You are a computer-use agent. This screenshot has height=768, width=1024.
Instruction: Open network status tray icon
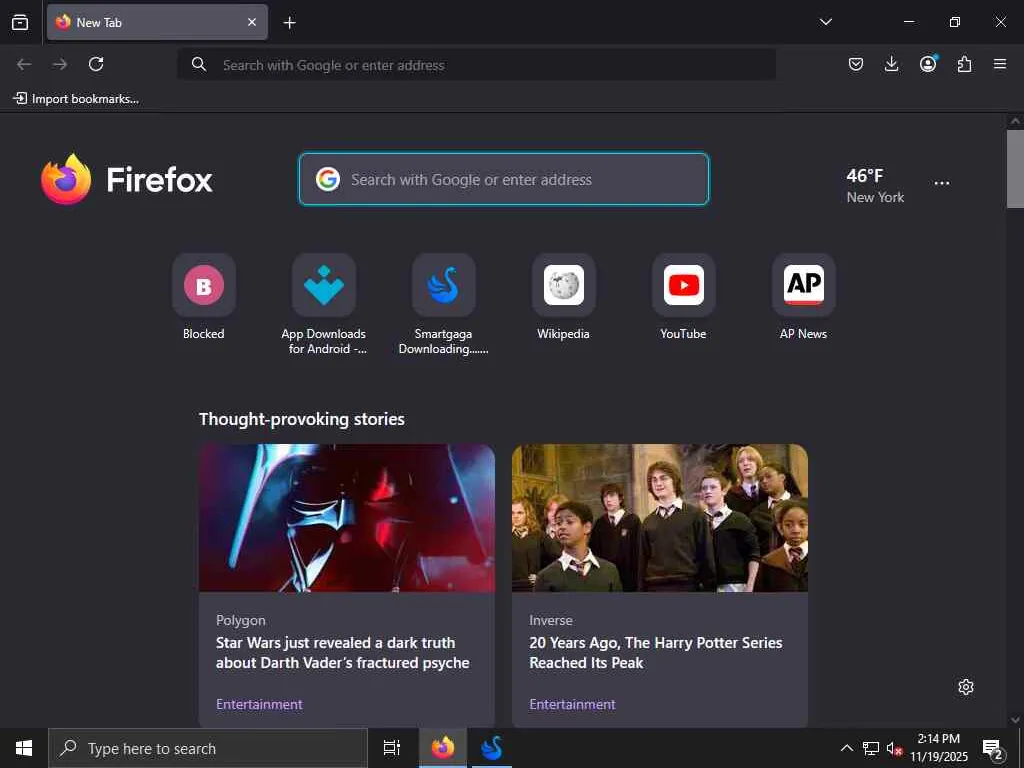[x=871, y=748]
